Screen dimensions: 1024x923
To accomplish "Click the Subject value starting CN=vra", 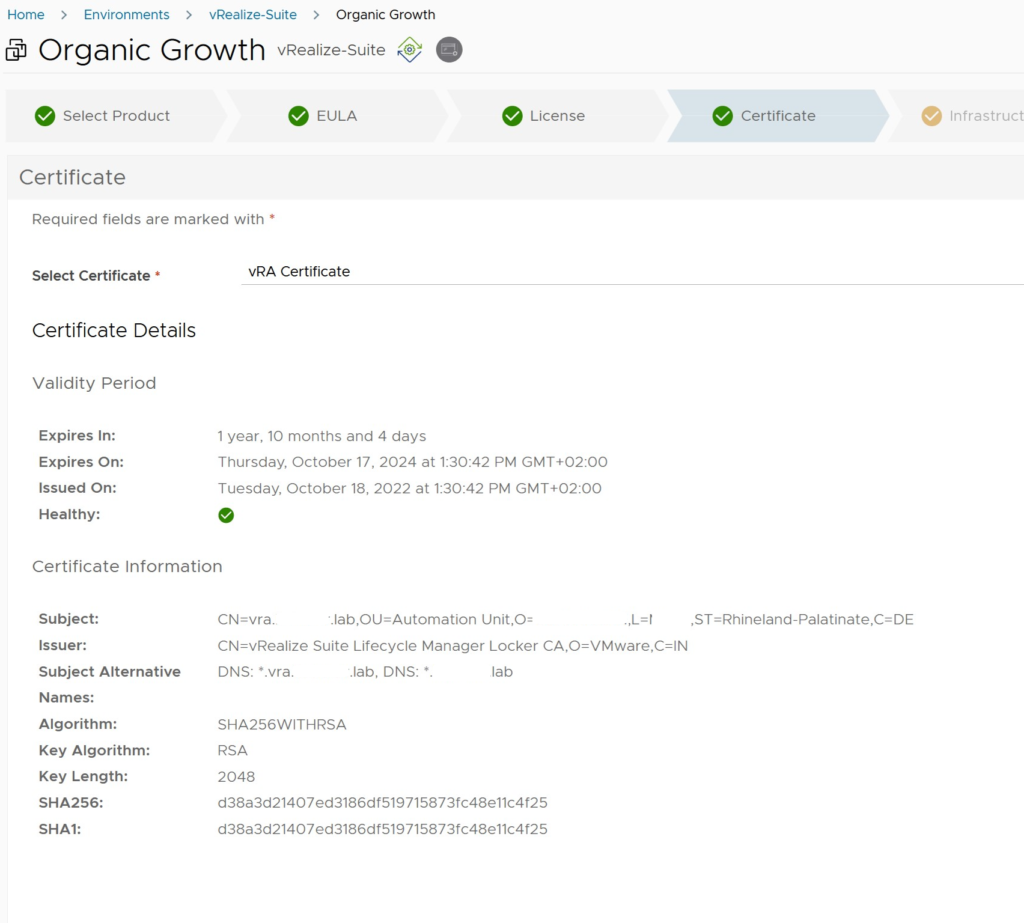I will click(x=566, y=619).
